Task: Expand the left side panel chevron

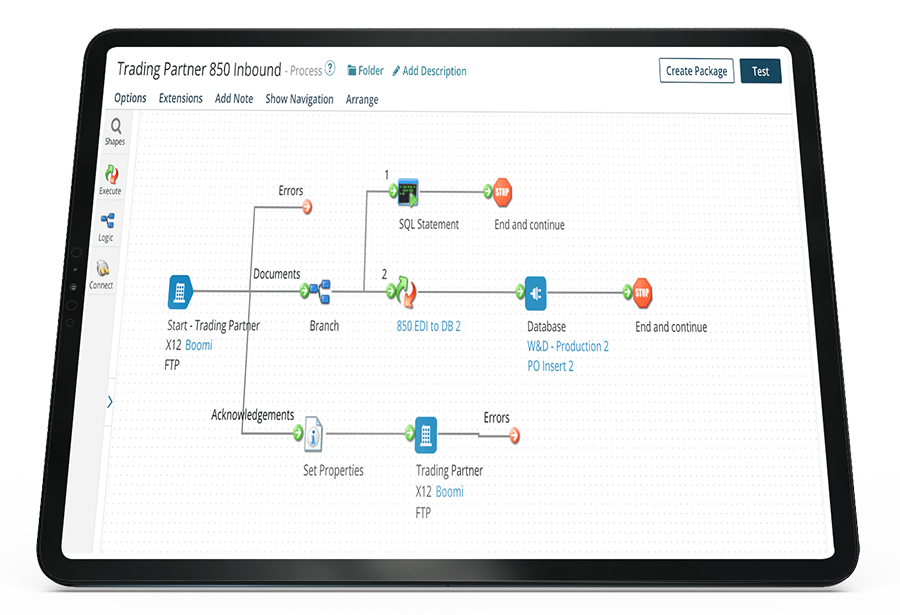Action: 109,401
